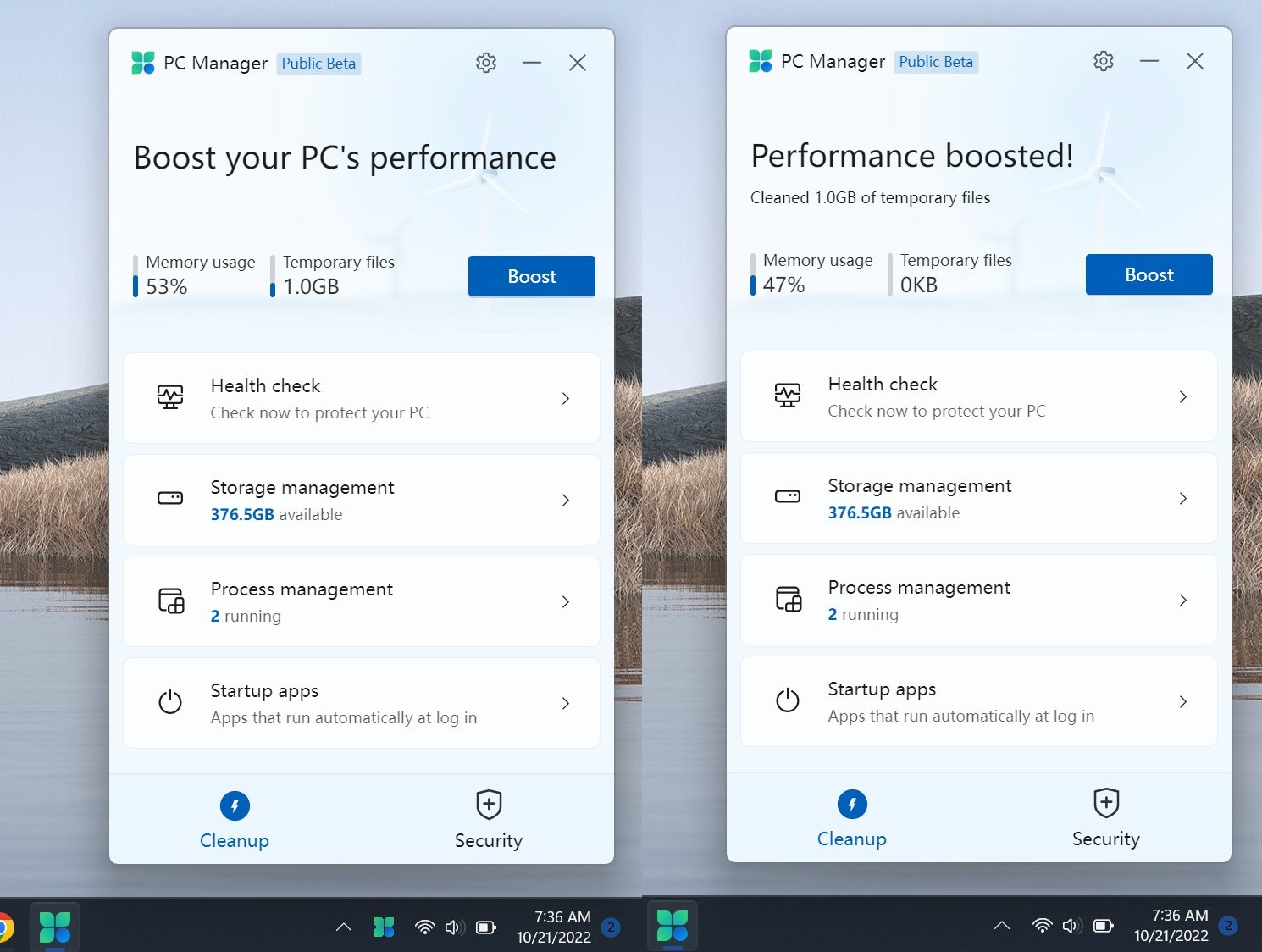Switch to Security tab in right window
The width and height of the screenshot is (1262, 952).
[x=1106, y=817]
